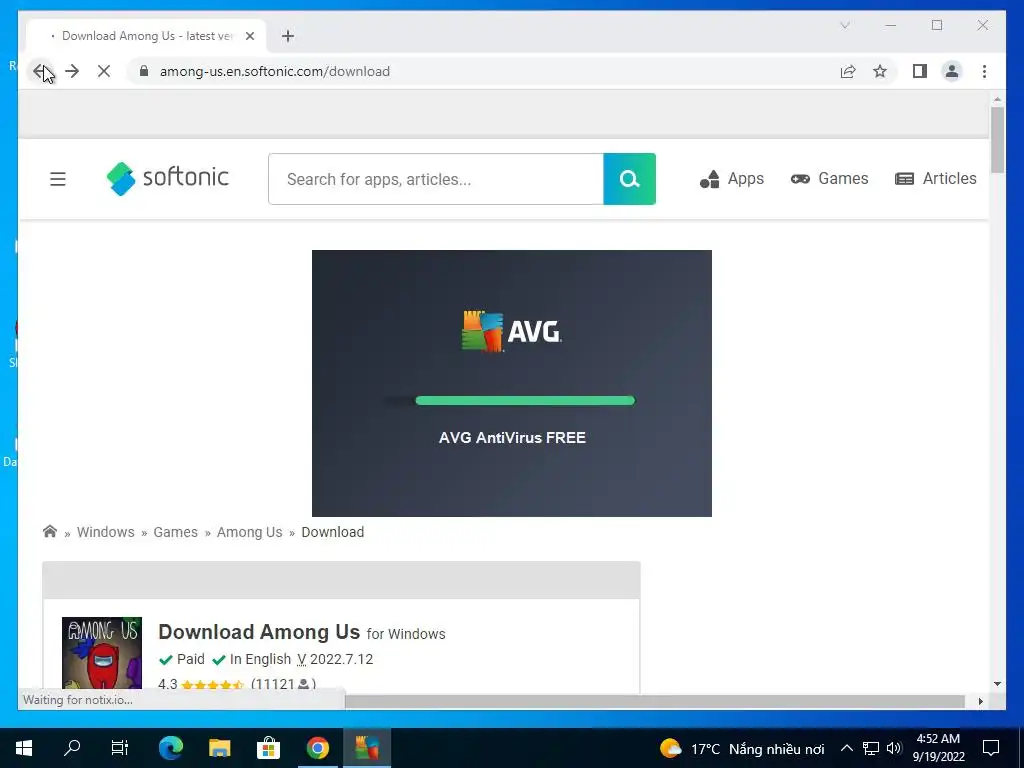Click the AVG green progress bar
This screenshot has width=1024, height=768.
[525, 400]
